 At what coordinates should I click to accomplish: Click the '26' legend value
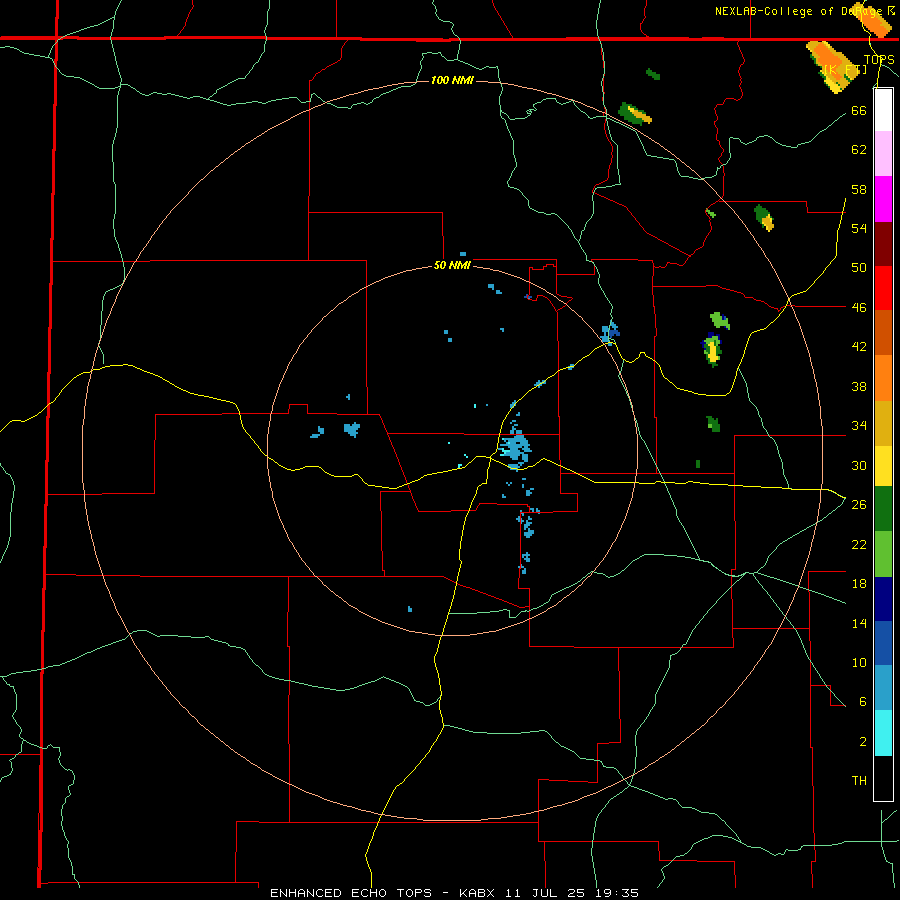tap(859, 505)
